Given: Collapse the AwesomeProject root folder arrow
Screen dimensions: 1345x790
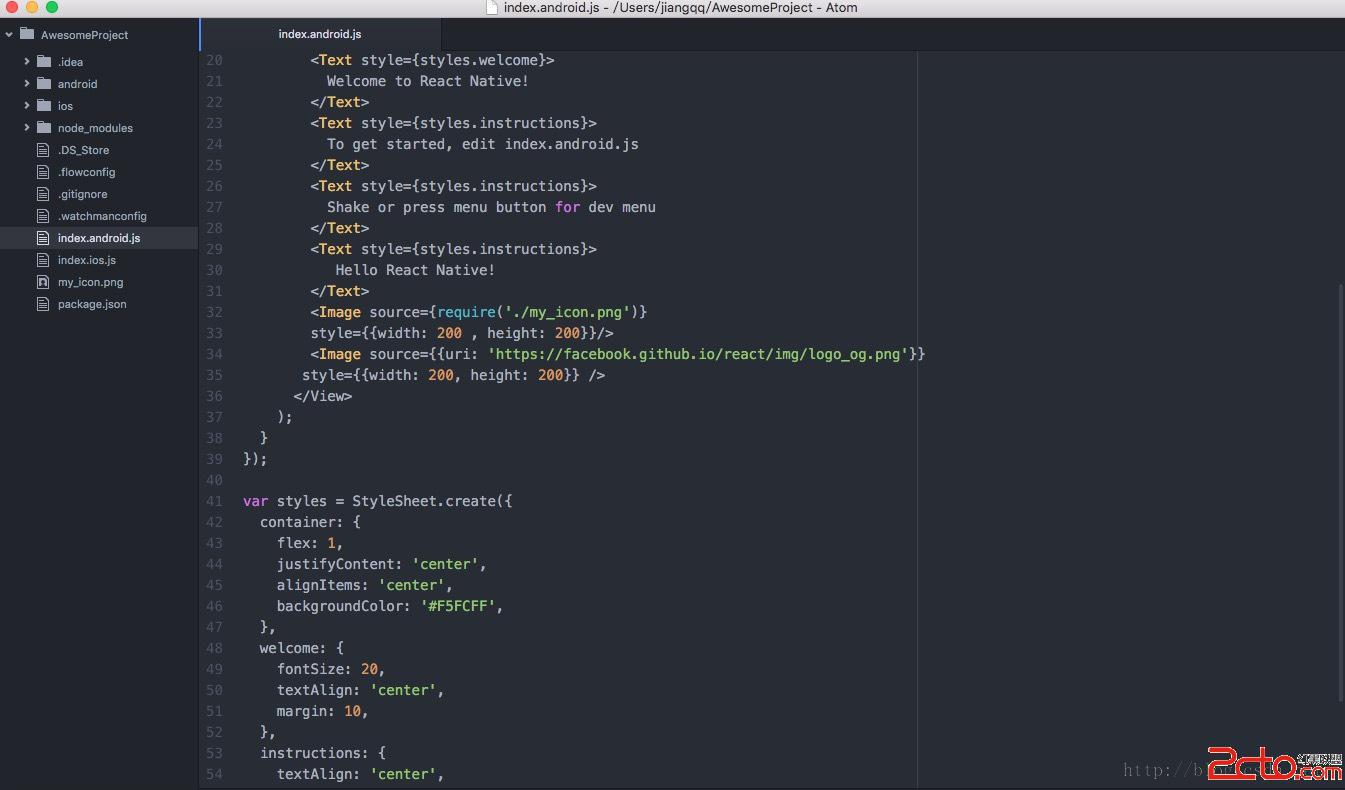Looking at the screenshot, I should click(x=9, y=34).
